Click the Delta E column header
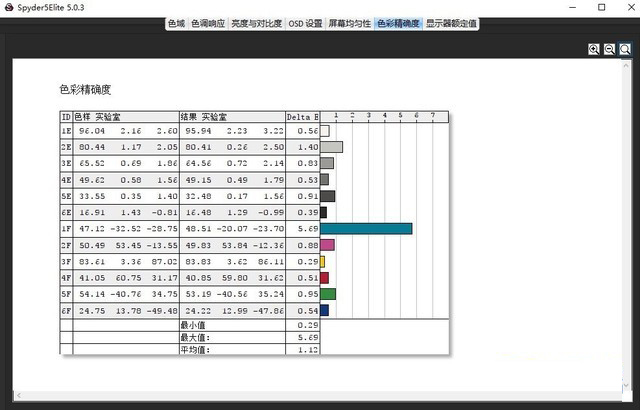 (x=302, y=117)
